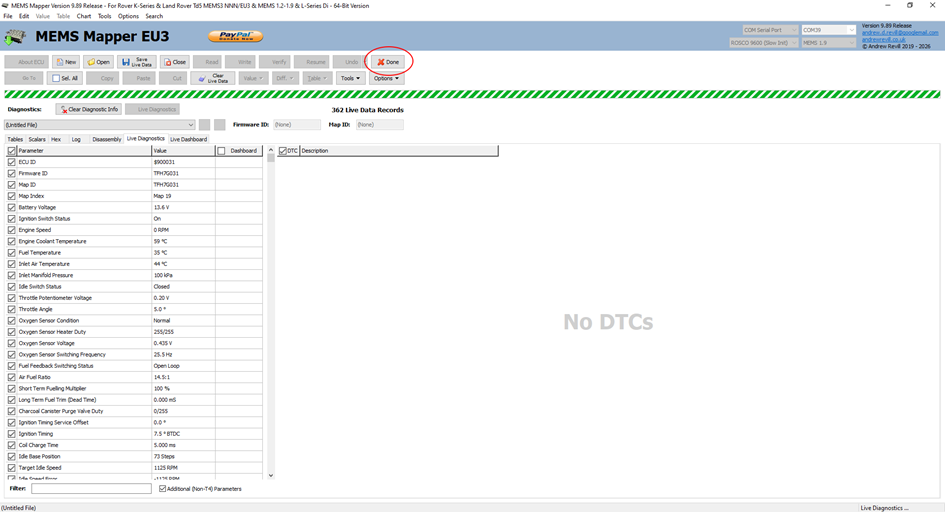Expand the Tools dropdown button
This screenshot has width=945, height=512.
tap(350, 78)
